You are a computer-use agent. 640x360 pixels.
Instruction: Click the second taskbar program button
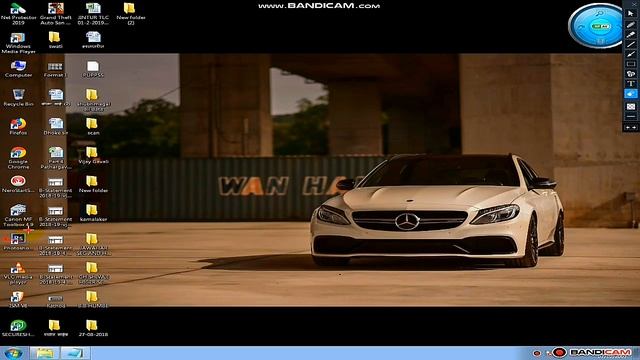click(x=75, y=353)
